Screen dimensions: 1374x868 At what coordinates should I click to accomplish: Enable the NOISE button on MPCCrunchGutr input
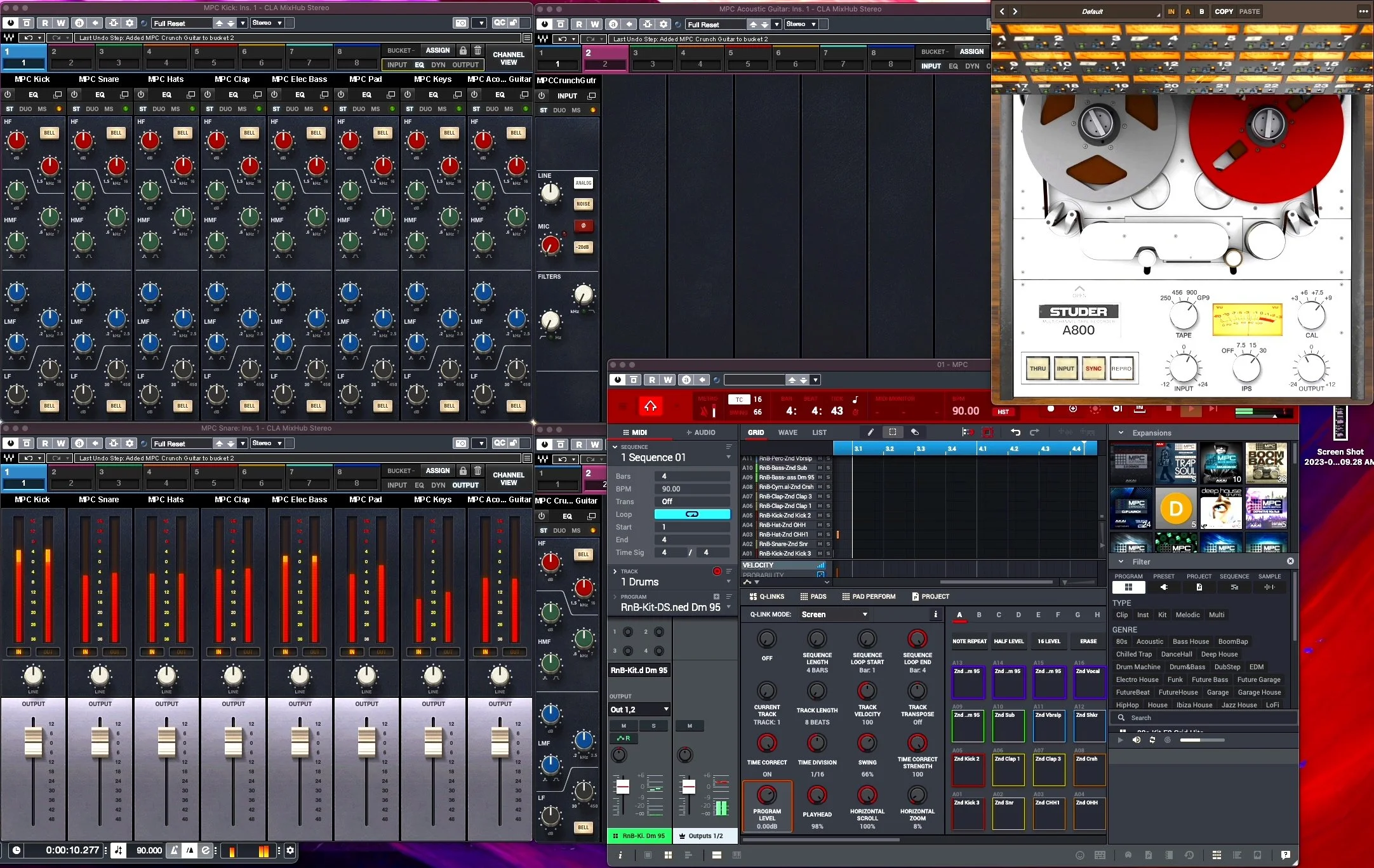(583, 204)
